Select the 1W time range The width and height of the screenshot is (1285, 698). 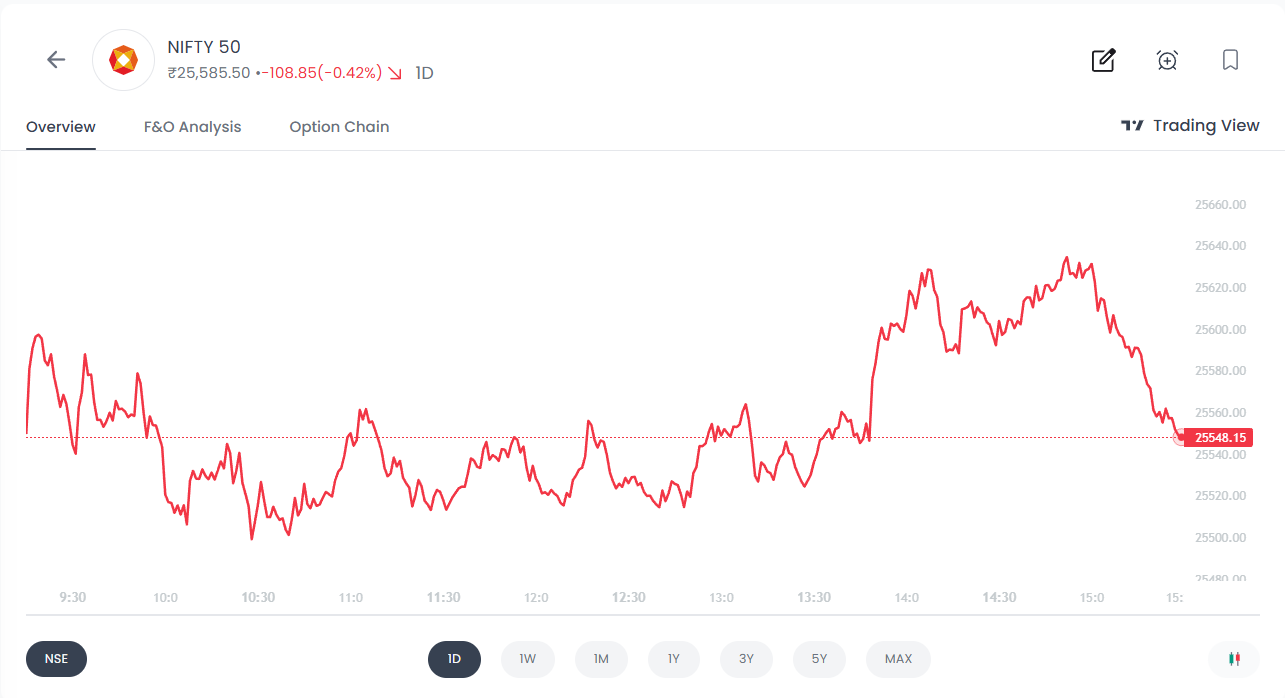(x=527, y=659)
